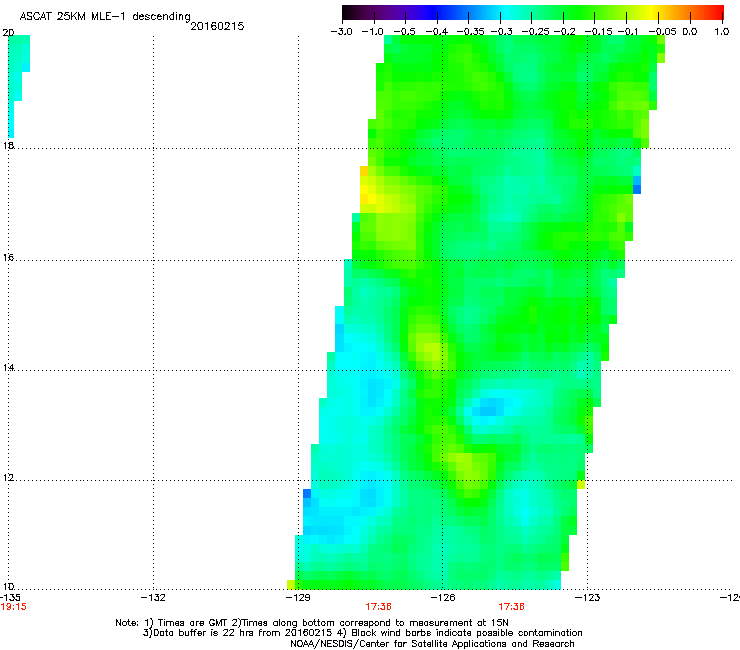Click the "-0.4" color bar label

pos(437,32)
